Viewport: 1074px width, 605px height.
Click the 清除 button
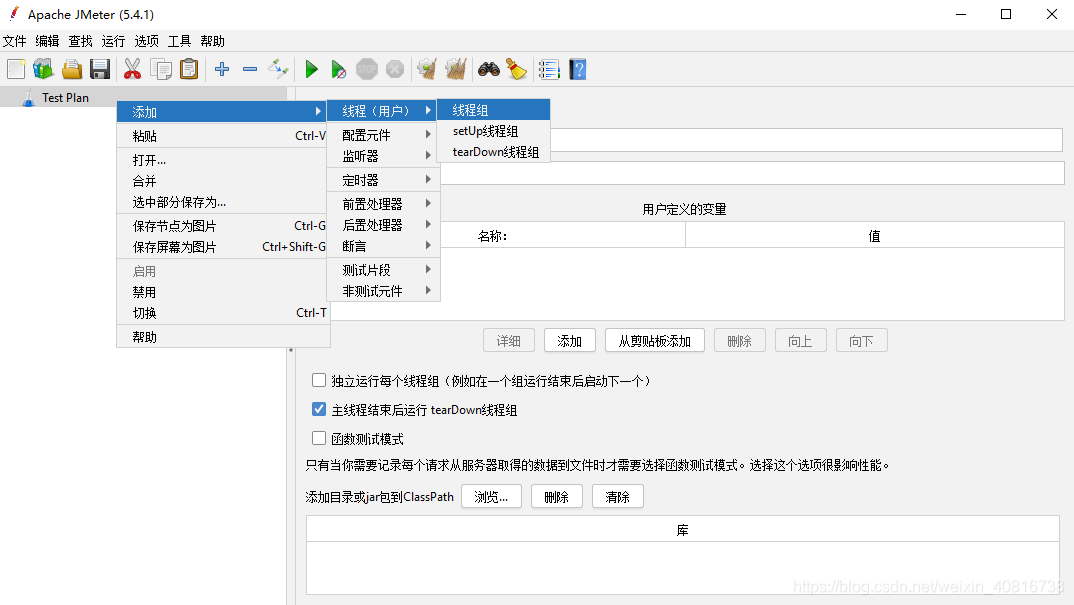click(x=617, y=497)
